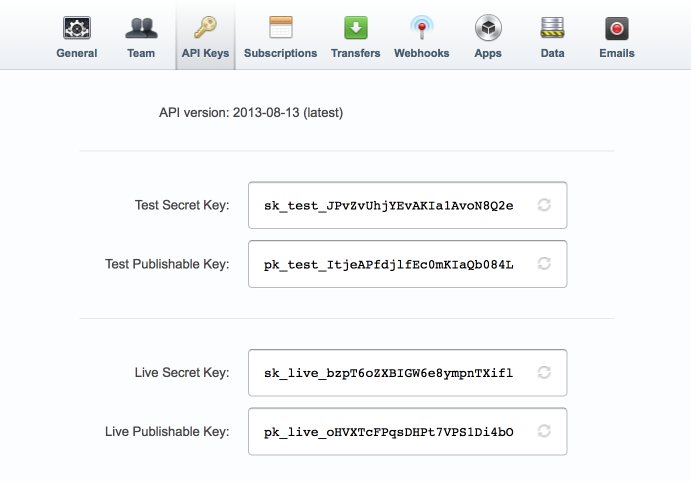Viewport: 691px width, 481px height.
Task: Roll the Test Publishable Key
Action: click(x=544, y=264)
